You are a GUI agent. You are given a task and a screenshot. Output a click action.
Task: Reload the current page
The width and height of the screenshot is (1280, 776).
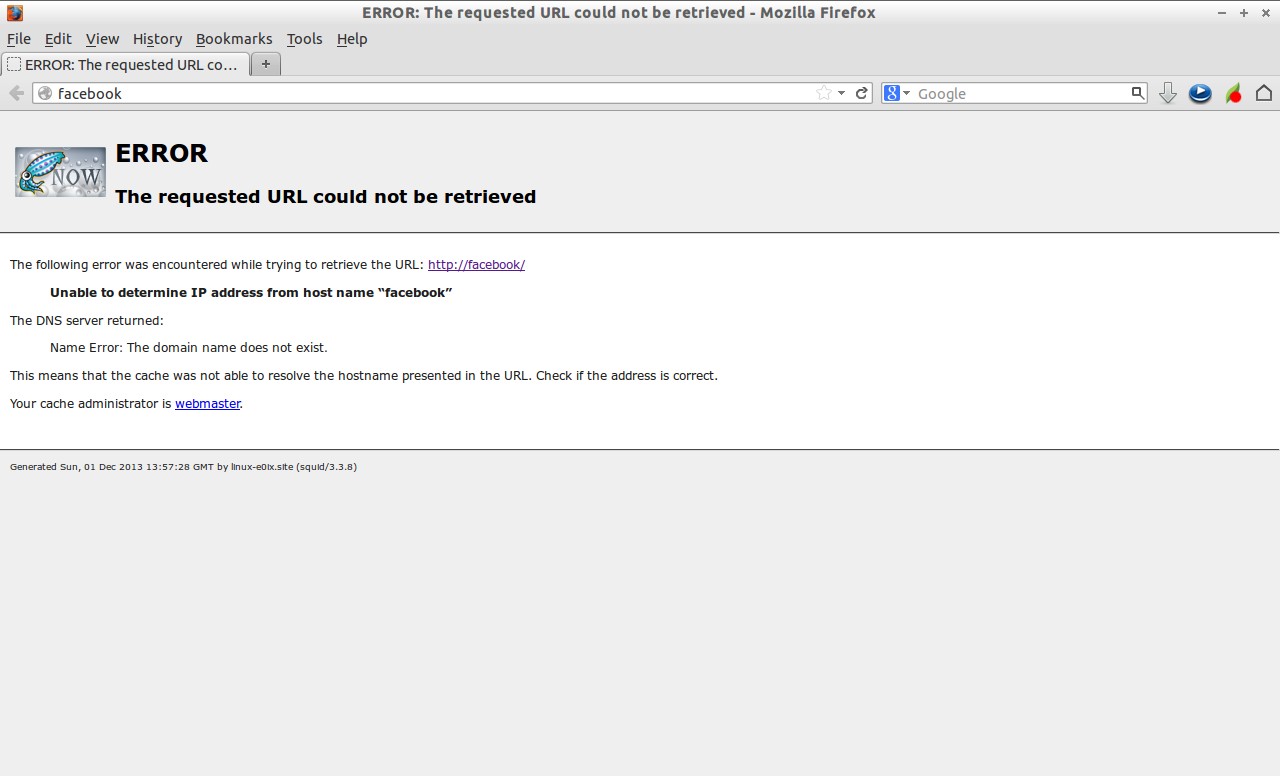tap(861, 93)
